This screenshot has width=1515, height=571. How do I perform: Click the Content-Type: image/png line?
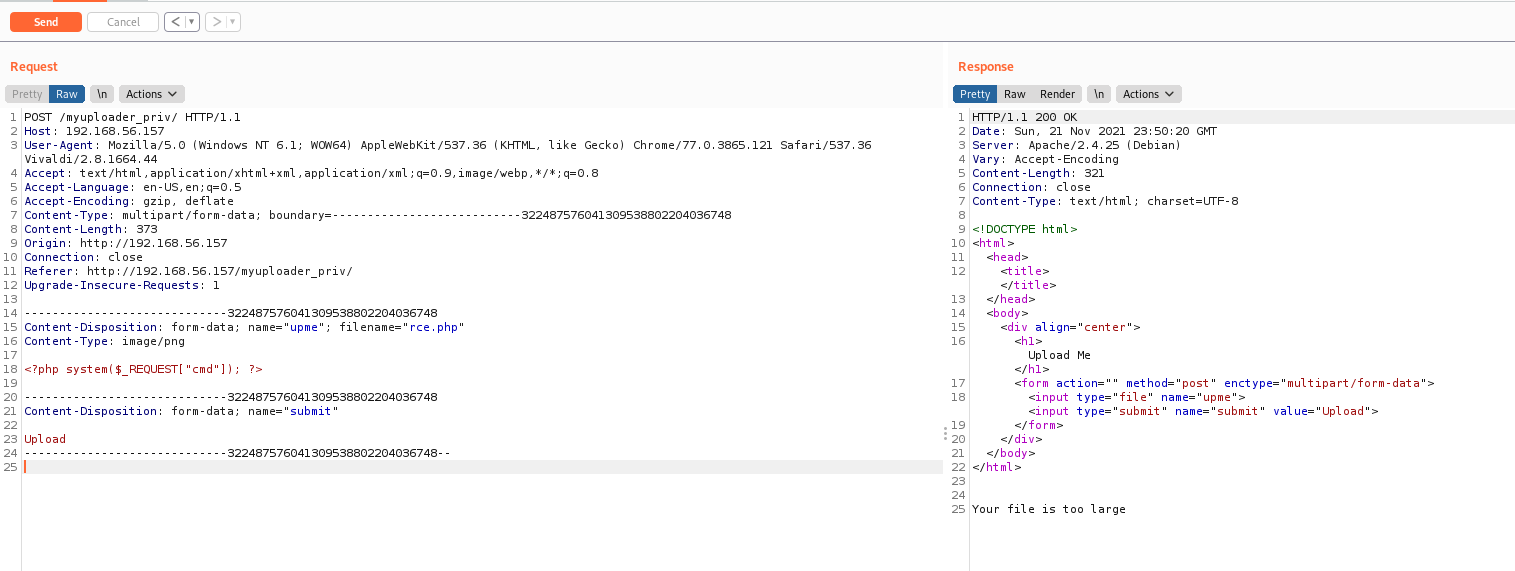pos(105,341)
